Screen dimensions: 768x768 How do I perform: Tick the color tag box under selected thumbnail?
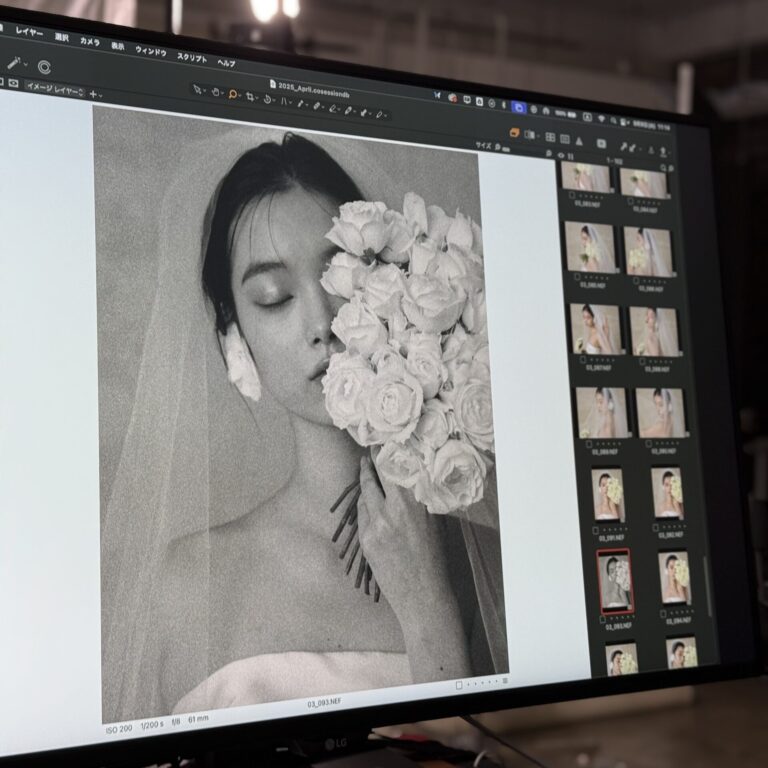click(x=603, y=620)
